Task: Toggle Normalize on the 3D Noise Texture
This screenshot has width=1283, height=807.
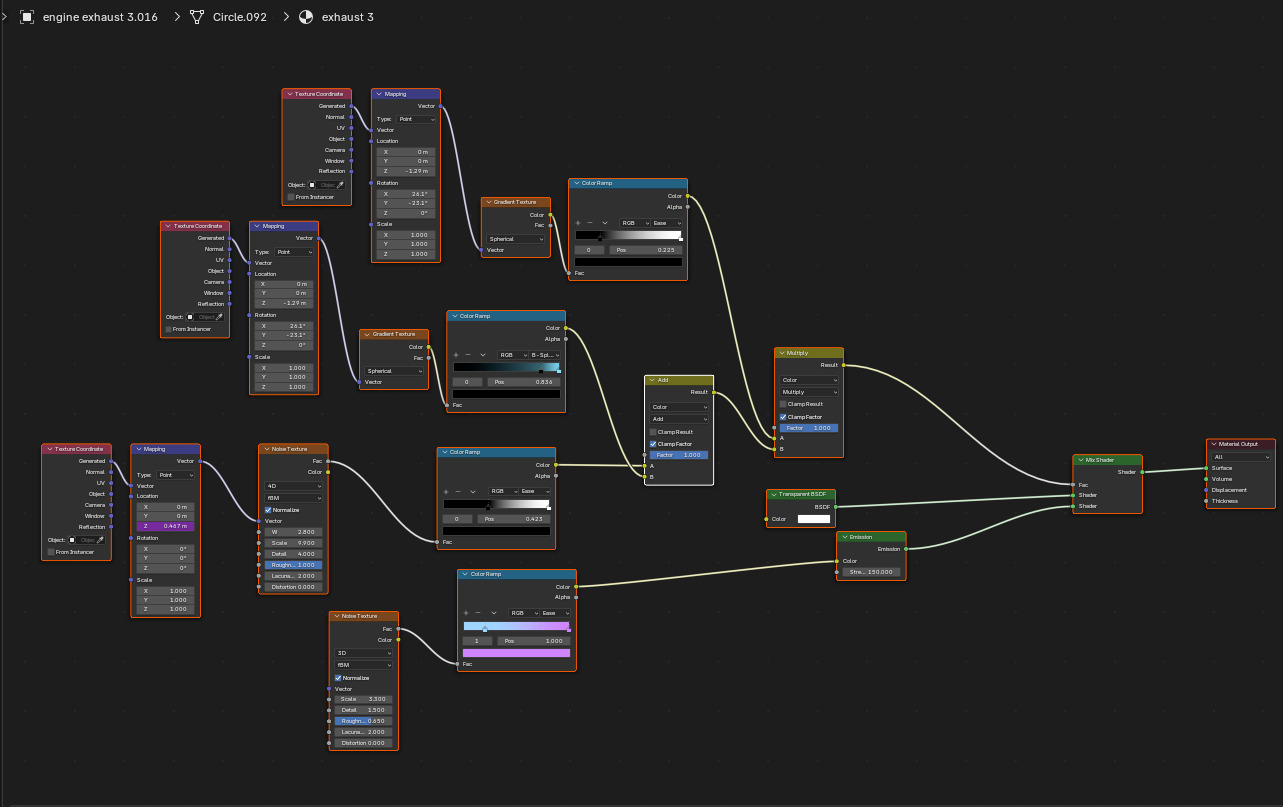Action: coord(338,678)
